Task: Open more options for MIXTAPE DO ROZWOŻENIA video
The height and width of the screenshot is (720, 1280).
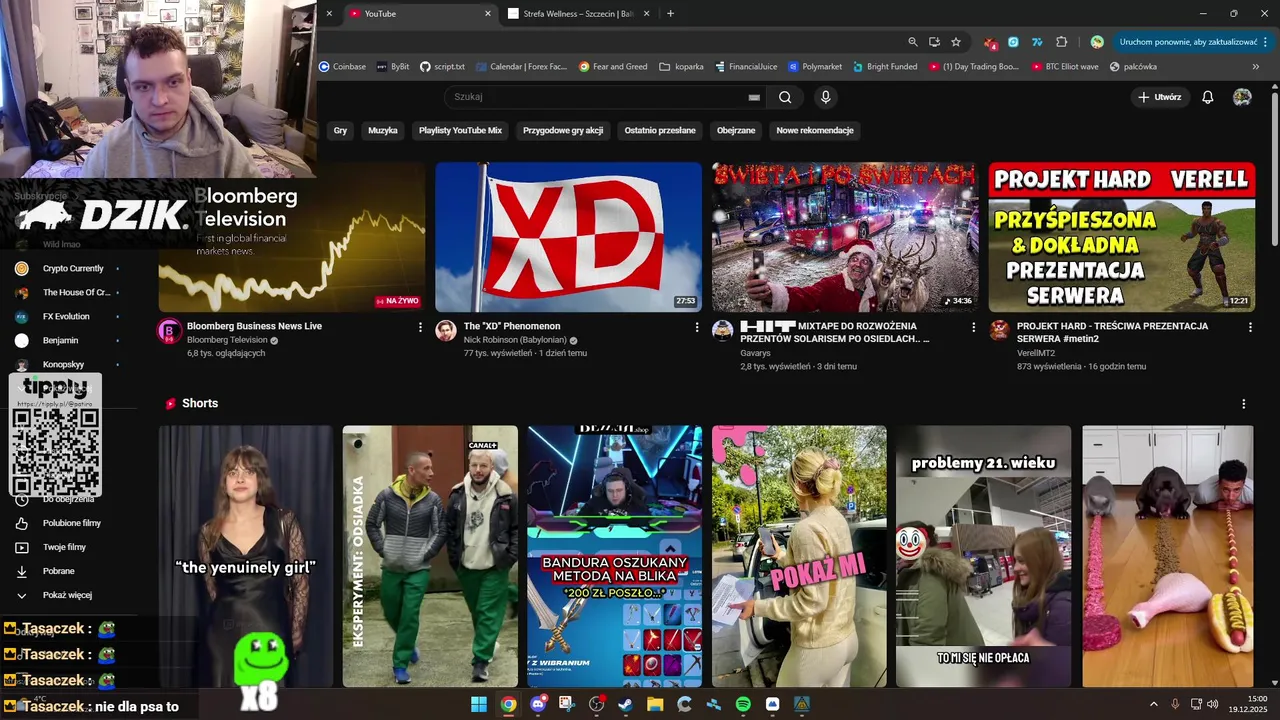Action: tap(973, 327)
